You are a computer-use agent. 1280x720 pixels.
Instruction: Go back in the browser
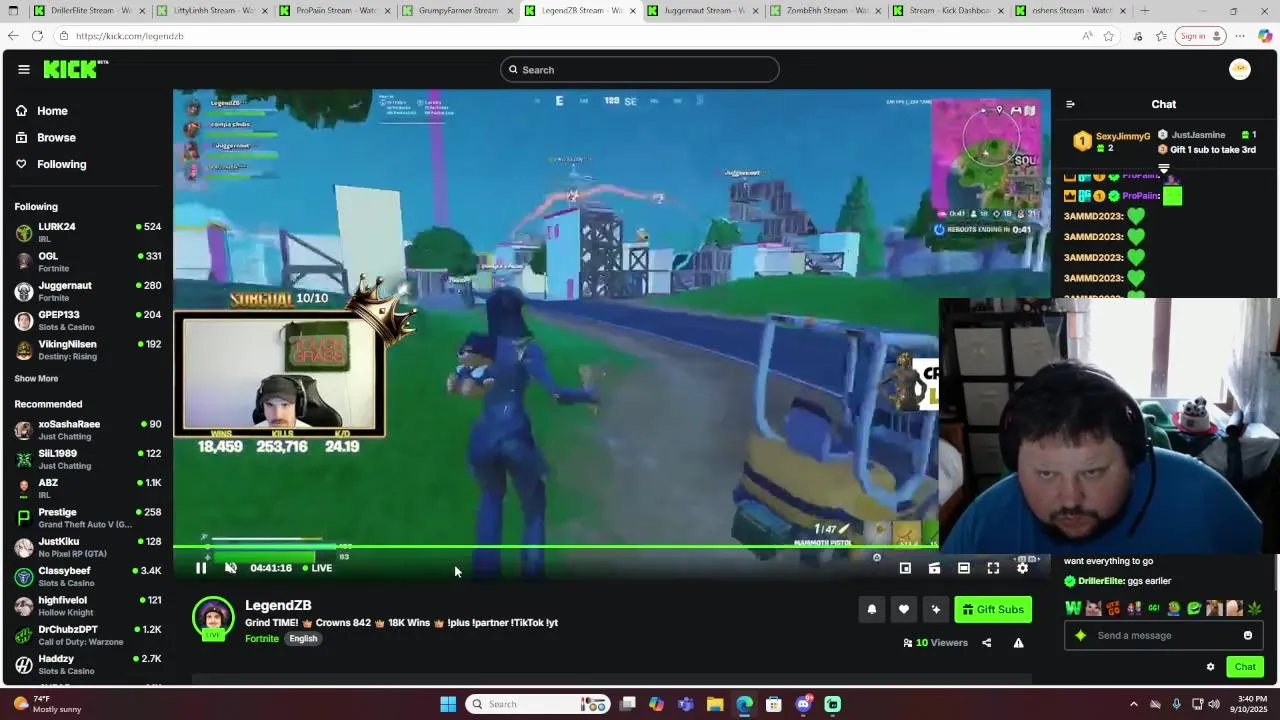pos(12,36)
